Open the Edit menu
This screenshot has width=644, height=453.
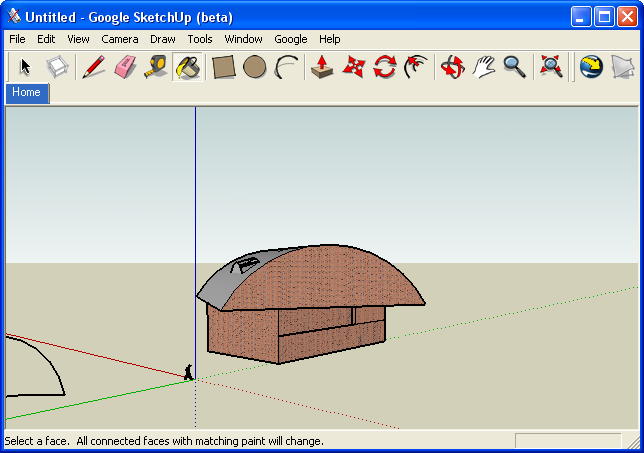pyautogui.click(x=46, y=39)
